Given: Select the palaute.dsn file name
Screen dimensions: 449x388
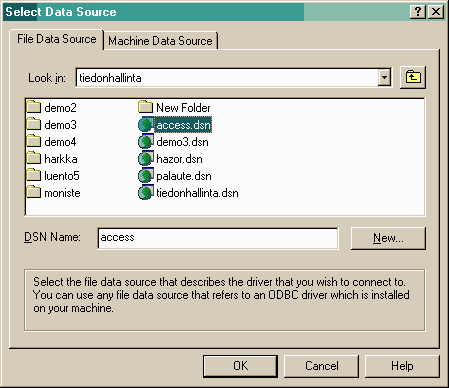Looking at the screenshot, I should pyautogui.click(x=184, y=176).
